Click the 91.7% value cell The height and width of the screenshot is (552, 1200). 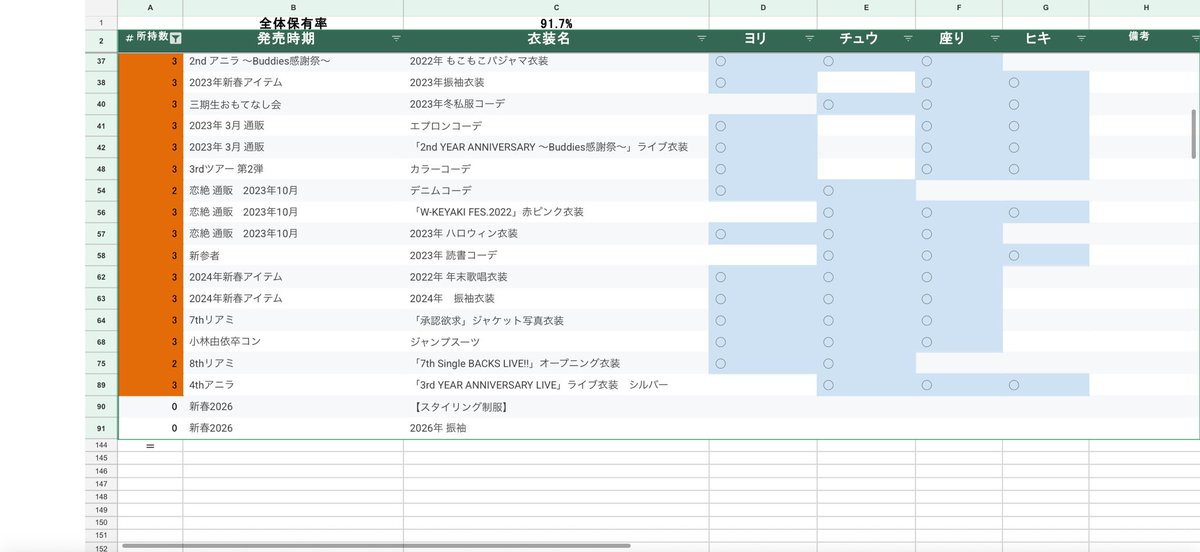(556, 22)
